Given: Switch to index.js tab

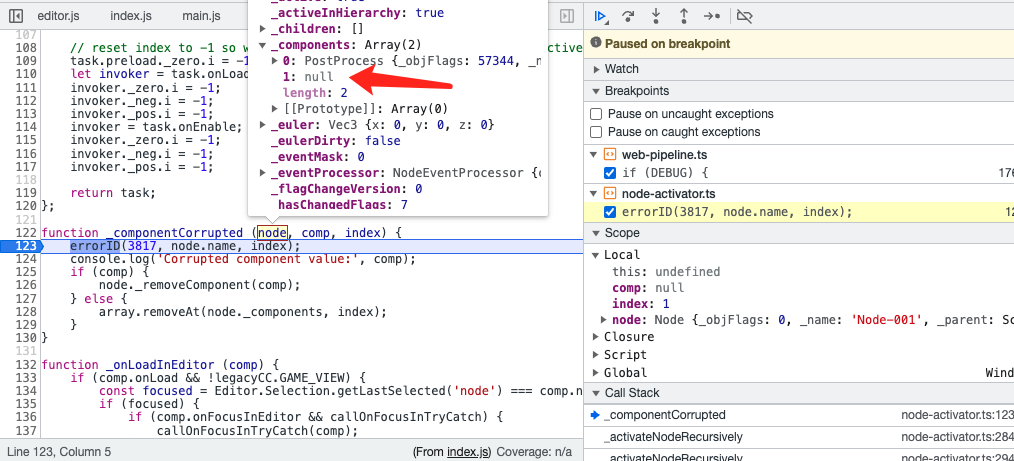Looking at the screenshot, I should 131,16.
